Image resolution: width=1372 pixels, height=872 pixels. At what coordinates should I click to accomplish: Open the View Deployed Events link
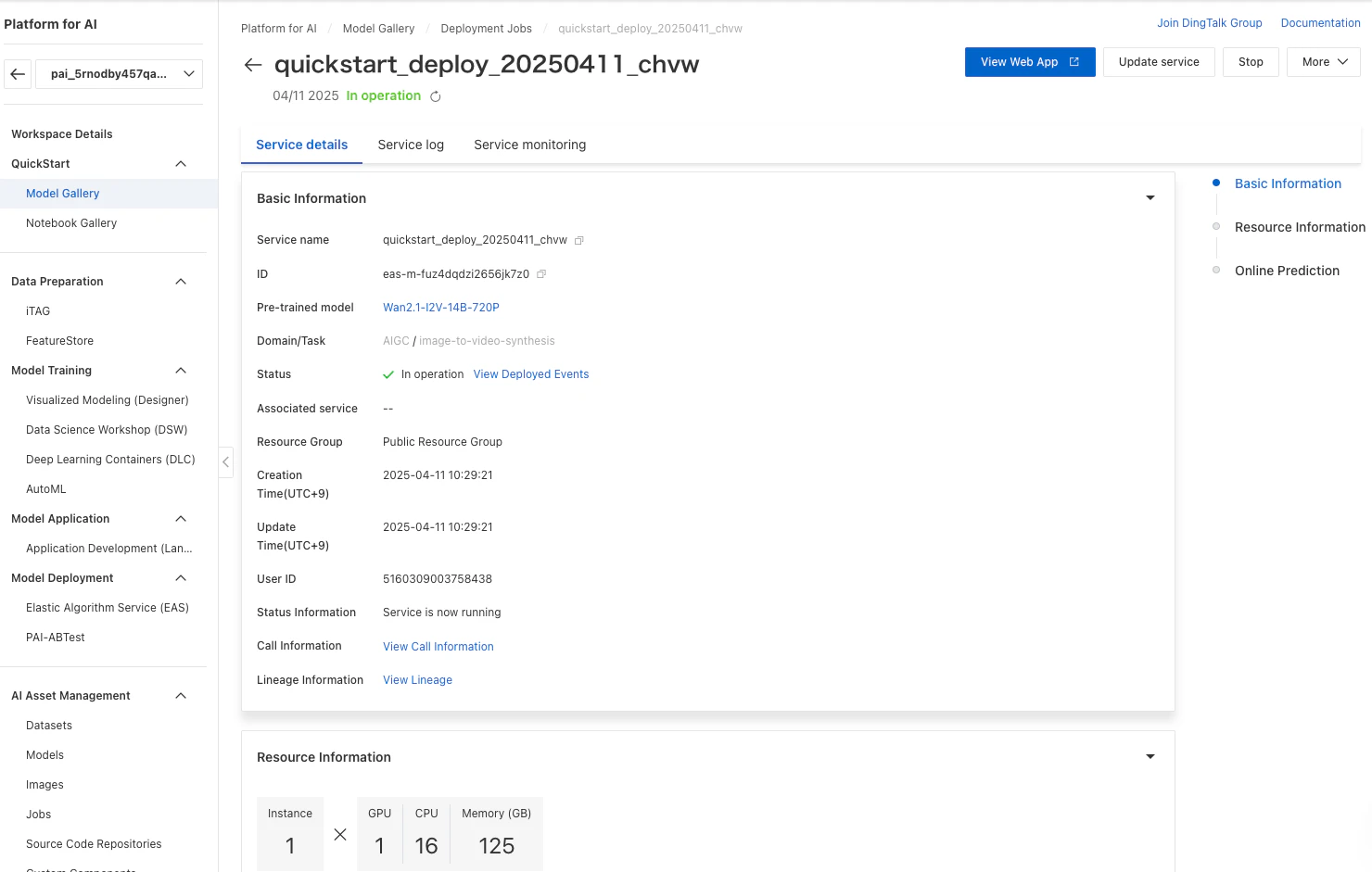(531, 374)
